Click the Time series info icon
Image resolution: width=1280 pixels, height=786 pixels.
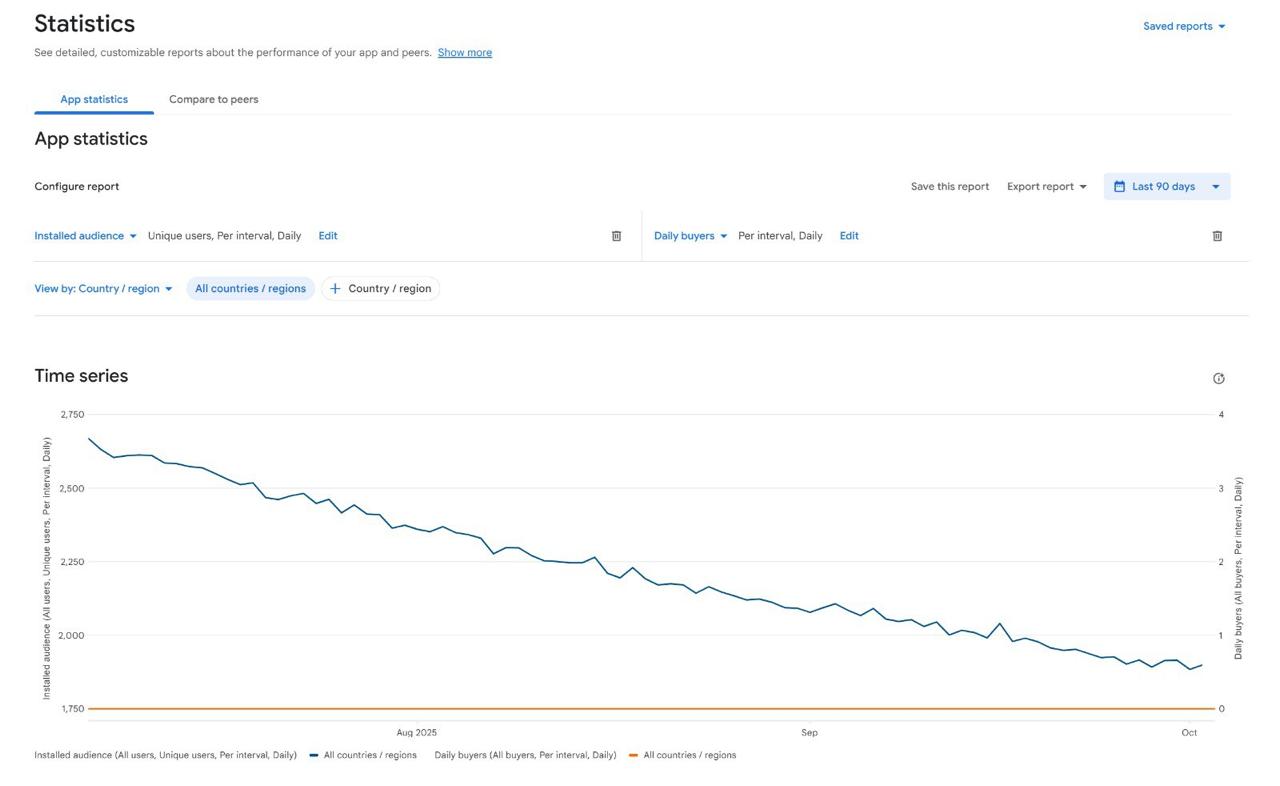(1218, 378)
